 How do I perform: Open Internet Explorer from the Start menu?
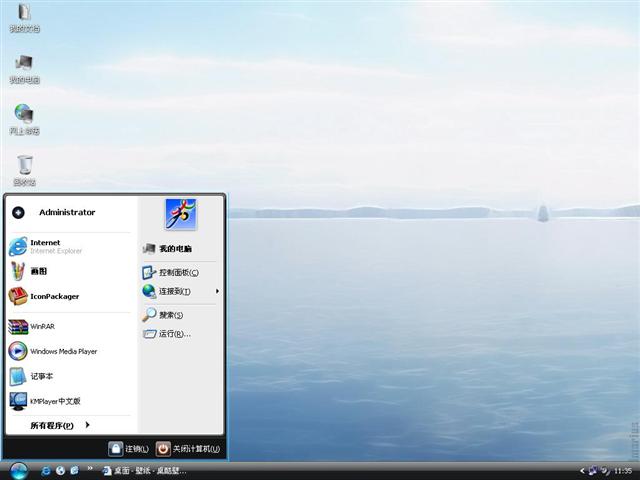45,246
